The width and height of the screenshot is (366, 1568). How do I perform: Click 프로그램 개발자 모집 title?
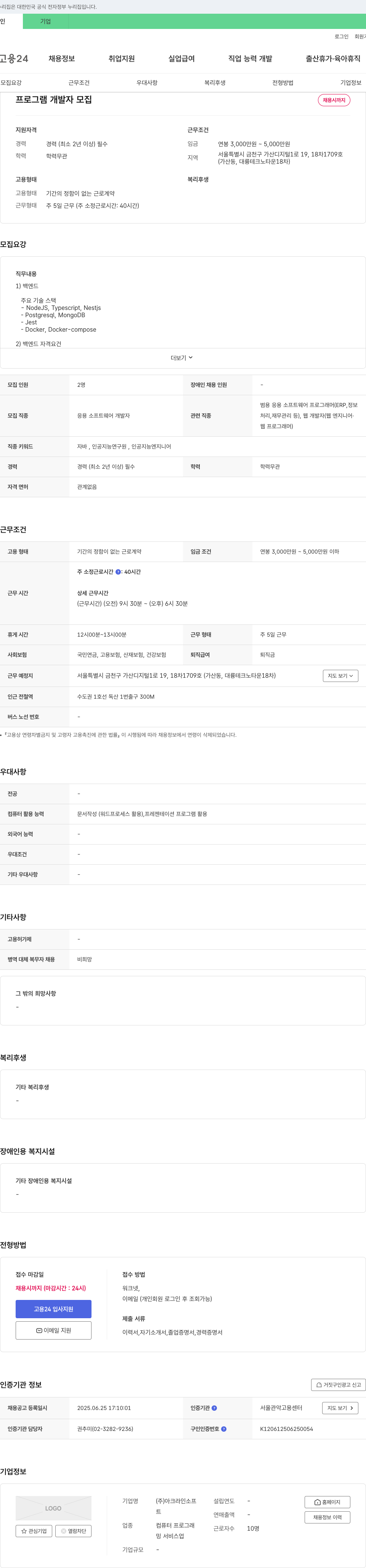(x=54, y=99)
